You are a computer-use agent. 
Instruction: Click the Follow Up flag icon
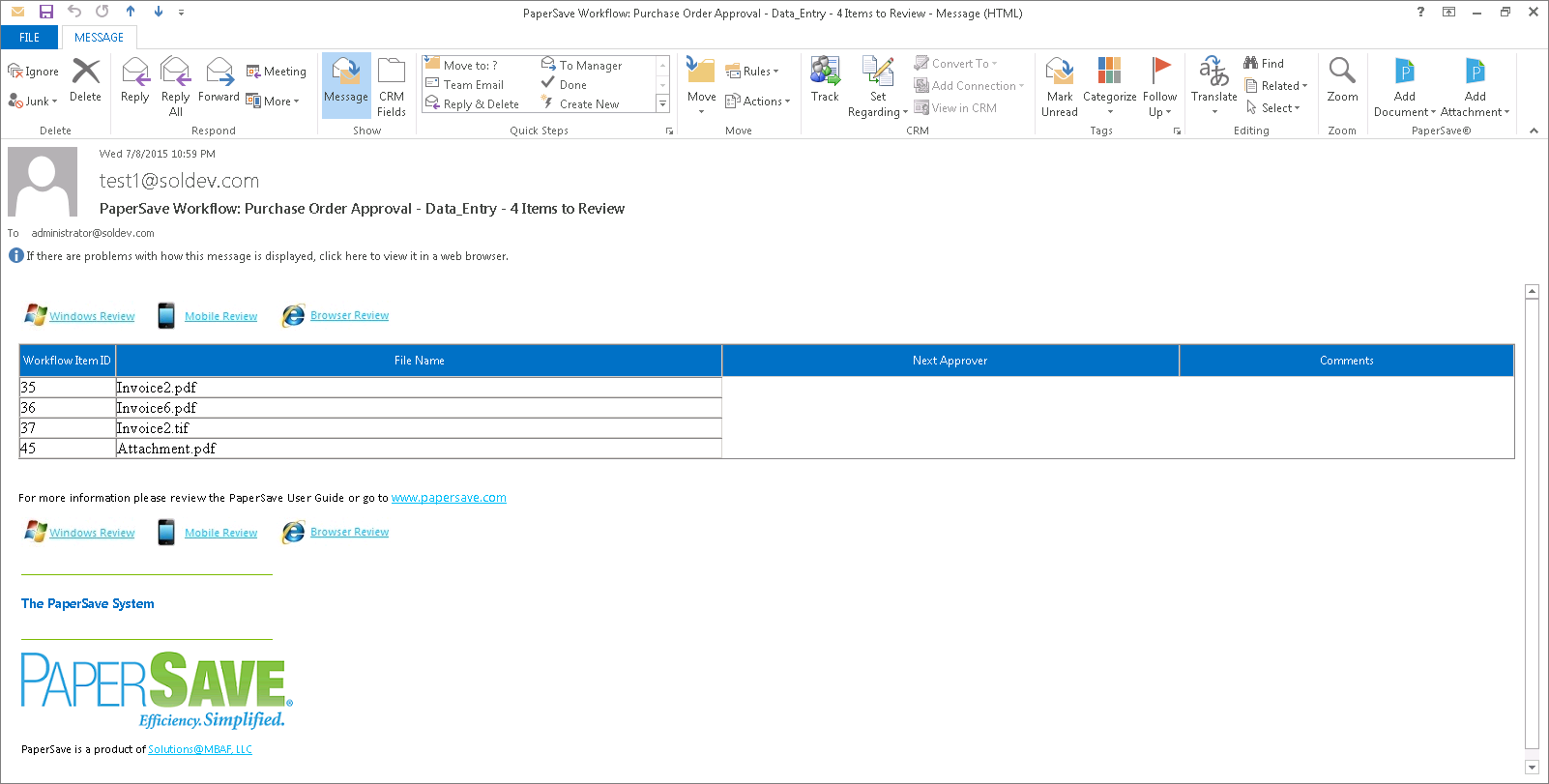1160,71
